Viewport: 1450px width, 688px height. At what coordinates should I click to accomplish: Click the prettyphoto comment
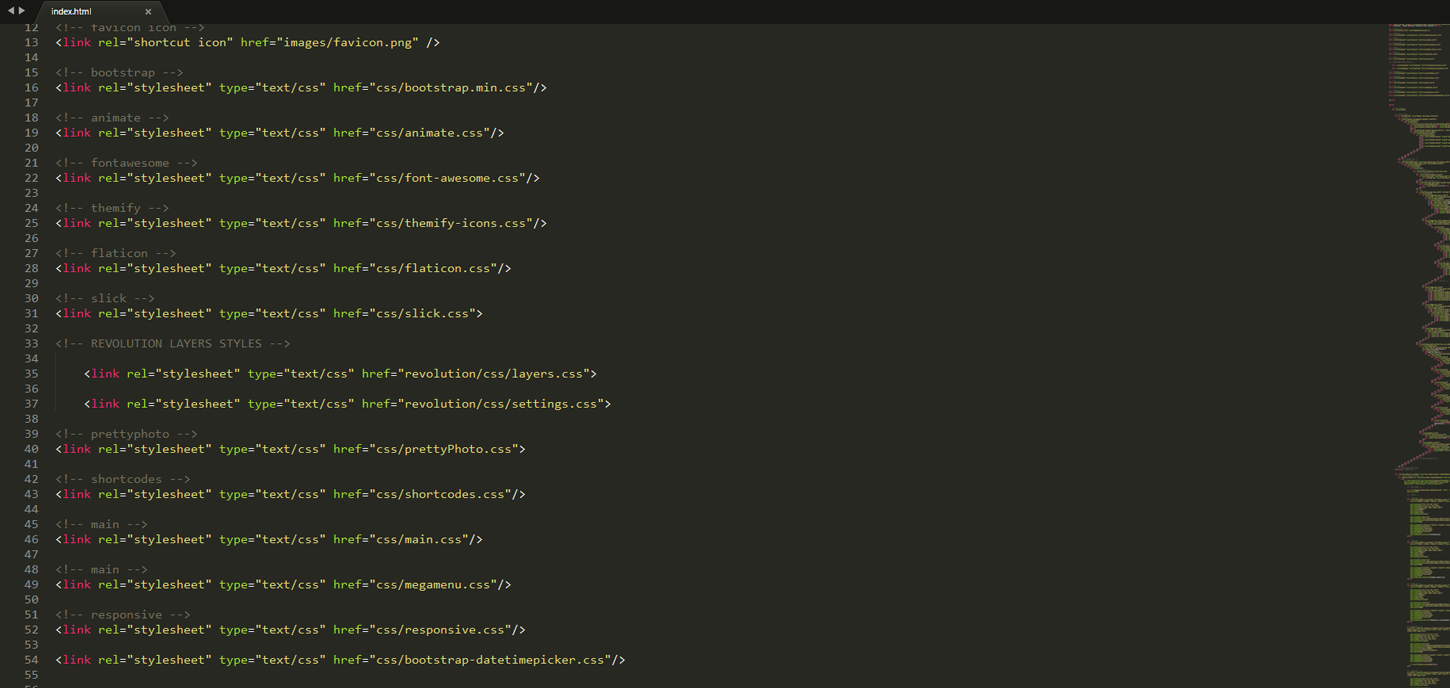127,434
